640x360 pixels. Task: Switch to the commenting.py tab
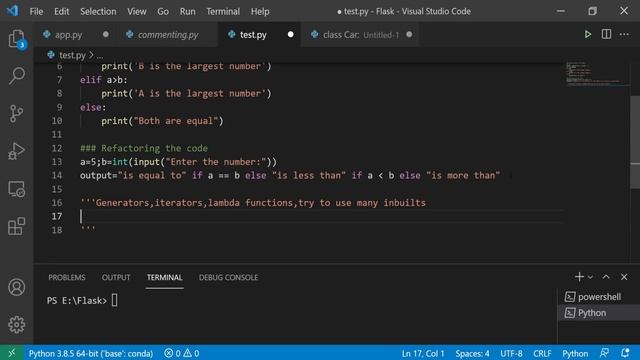tap(168, 35)
